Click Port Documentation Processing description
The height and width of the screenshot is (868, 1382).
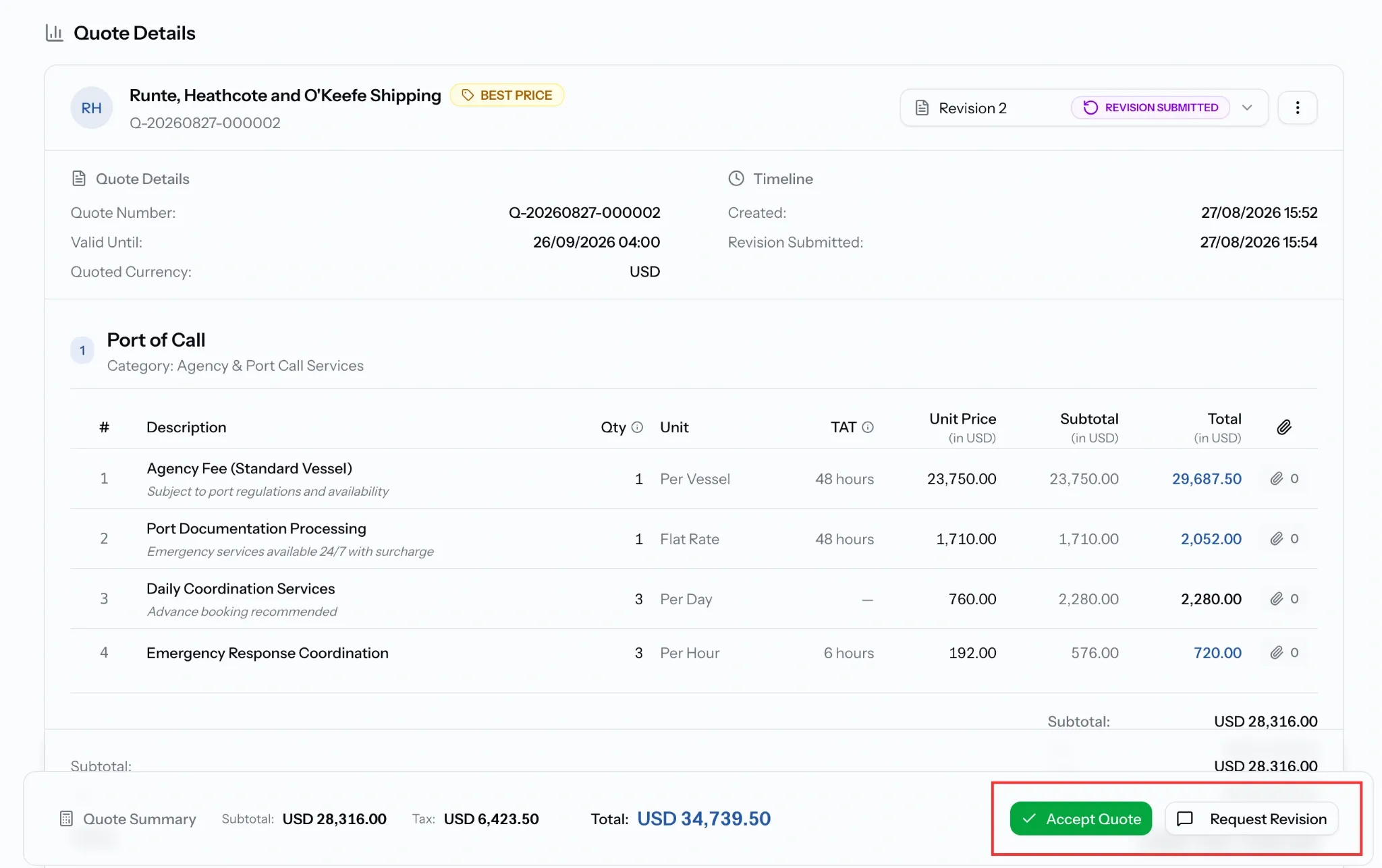point(256,529)
